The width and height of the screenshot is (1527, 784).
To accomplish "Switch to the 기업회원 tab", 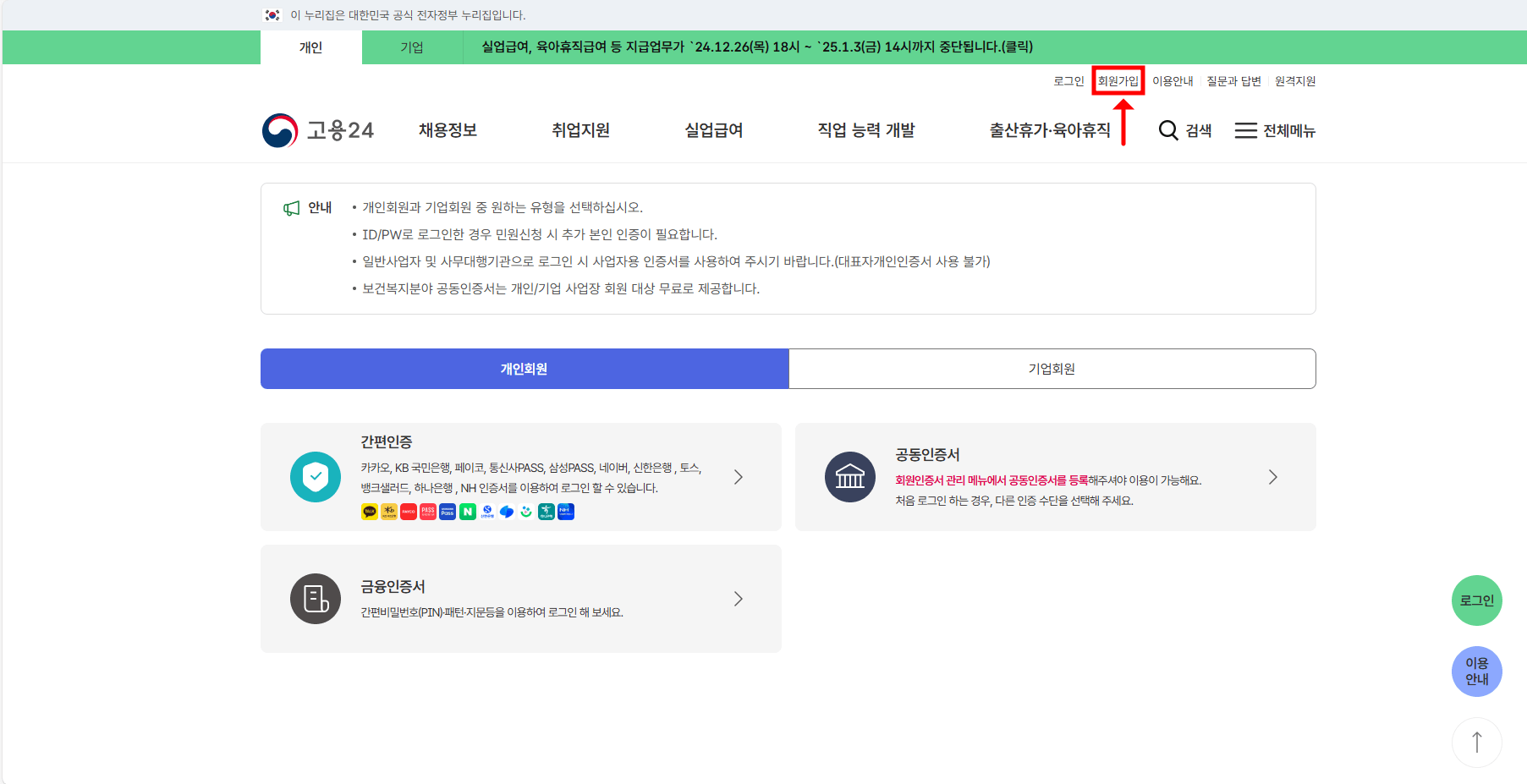I will pos(1052,369).
